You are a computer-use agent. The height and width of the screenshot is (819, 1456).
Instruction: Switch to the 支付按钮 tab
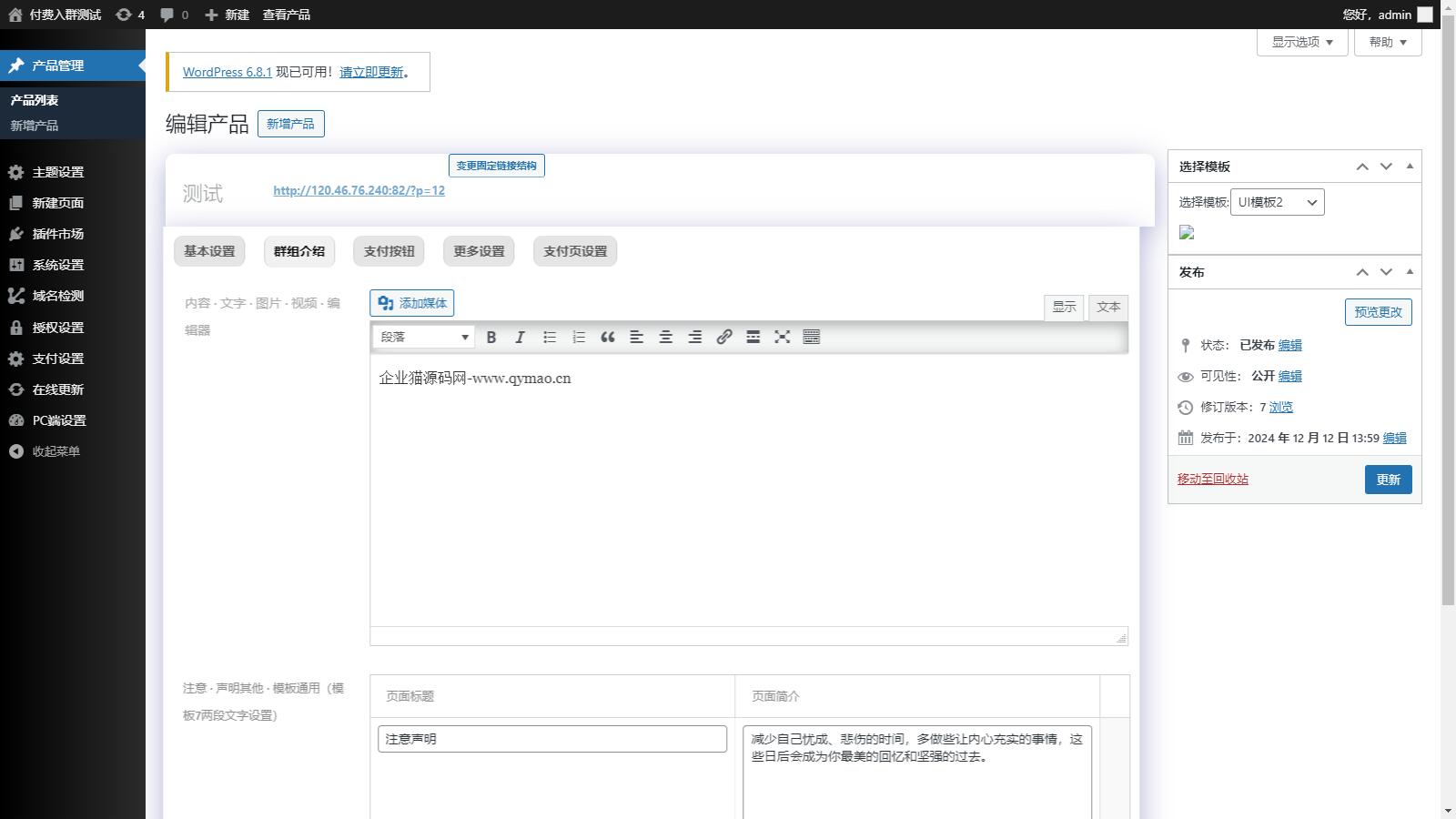click(x=389, y=251)
